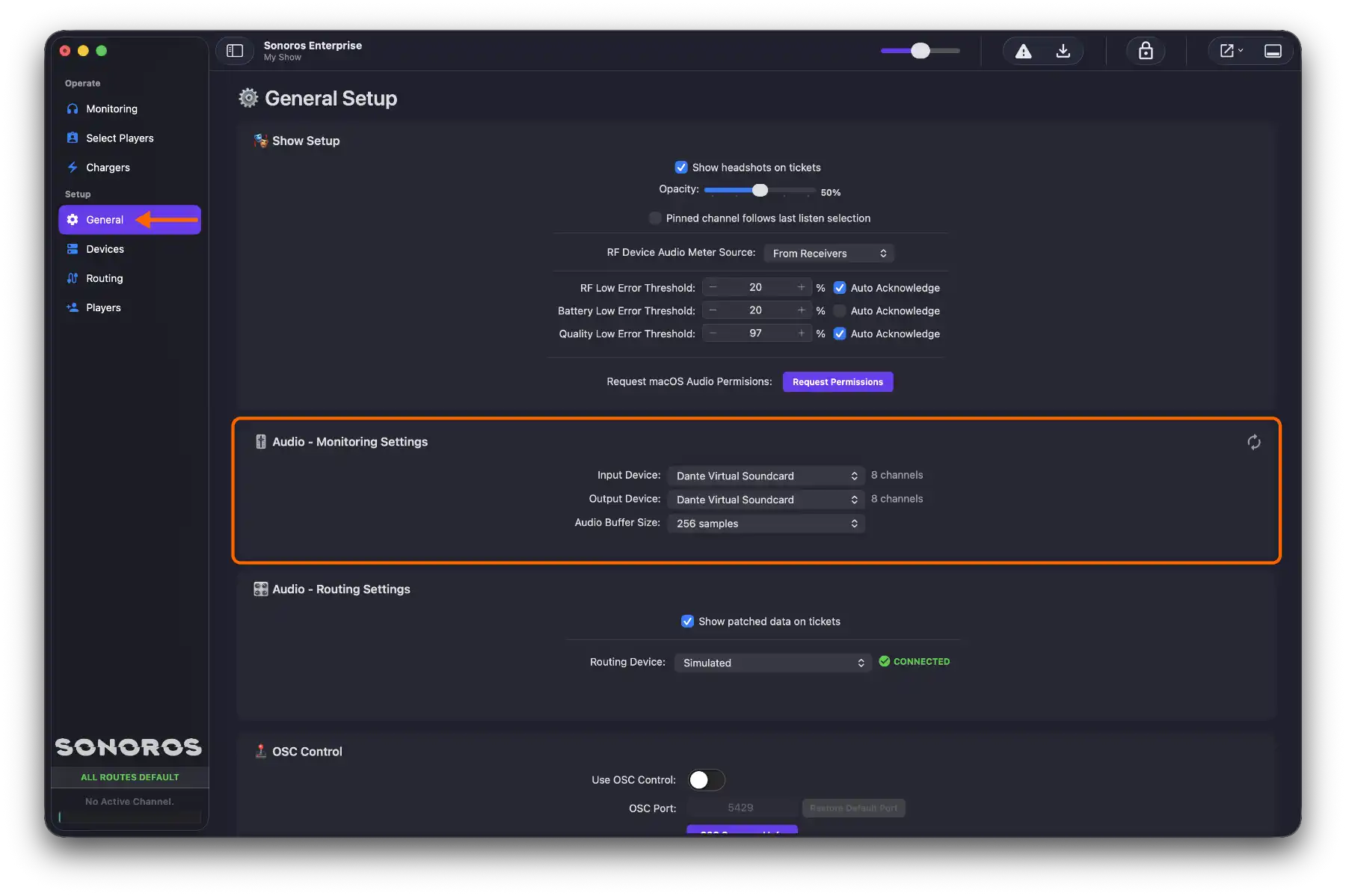The image size is (1346, 896).
Task: Click Restore Default Port button
Action: coord(853,808)
